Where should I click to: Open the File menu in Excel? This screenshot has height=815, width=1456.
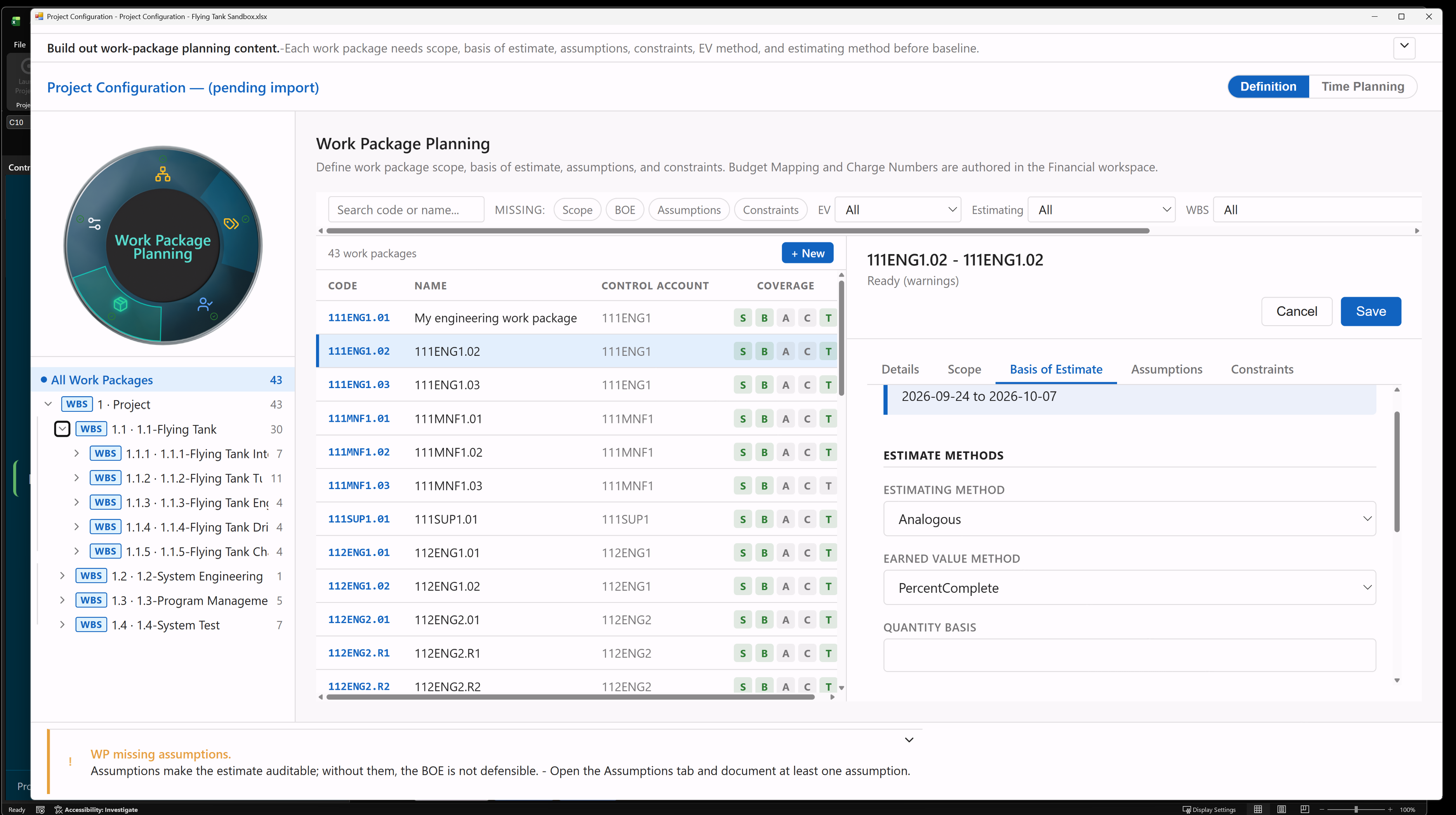[x=20, y=45]
